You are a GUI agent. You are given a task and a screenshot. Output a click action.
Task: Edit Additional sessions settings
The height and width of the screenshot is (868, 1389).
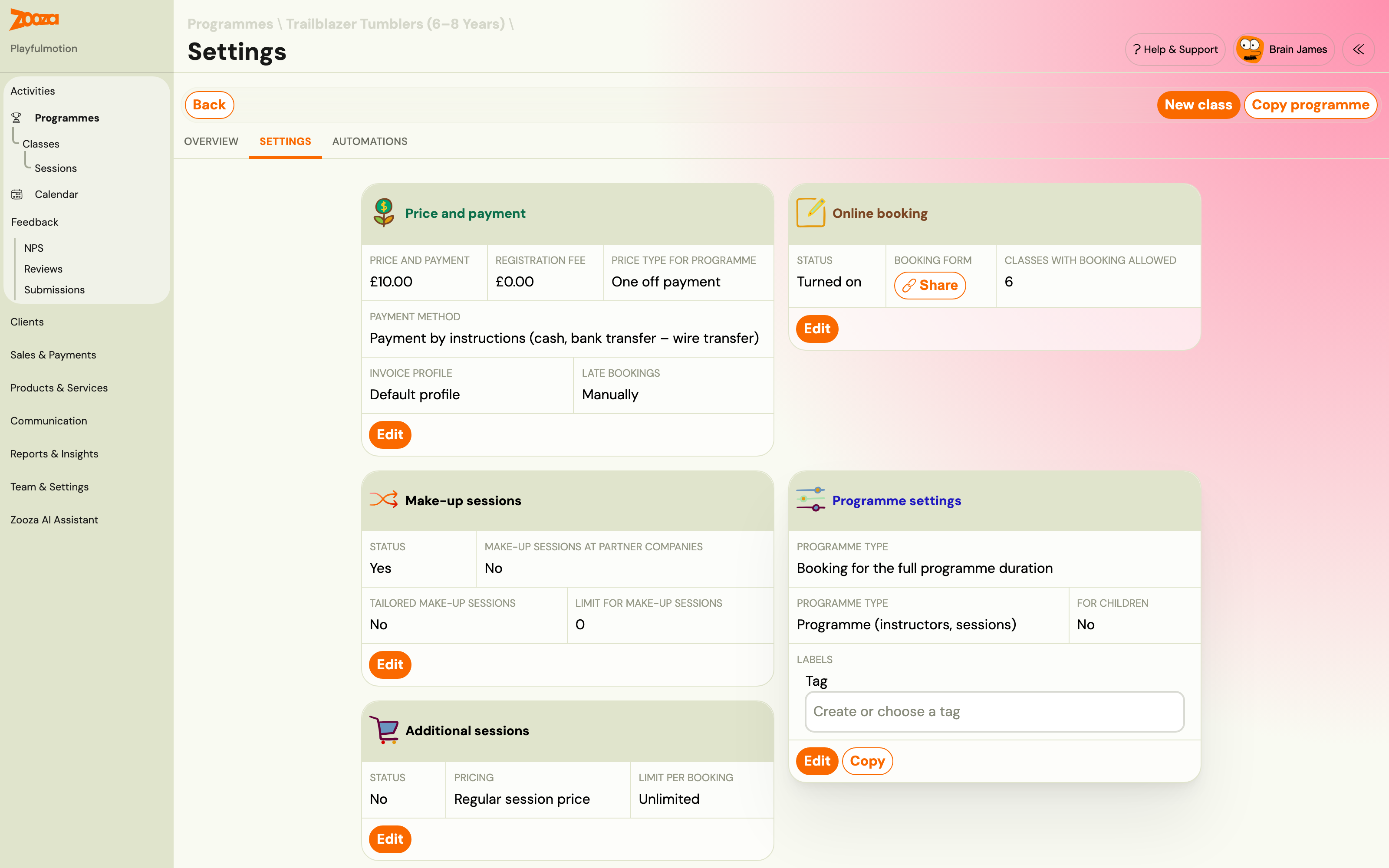(x=390, y=839)
